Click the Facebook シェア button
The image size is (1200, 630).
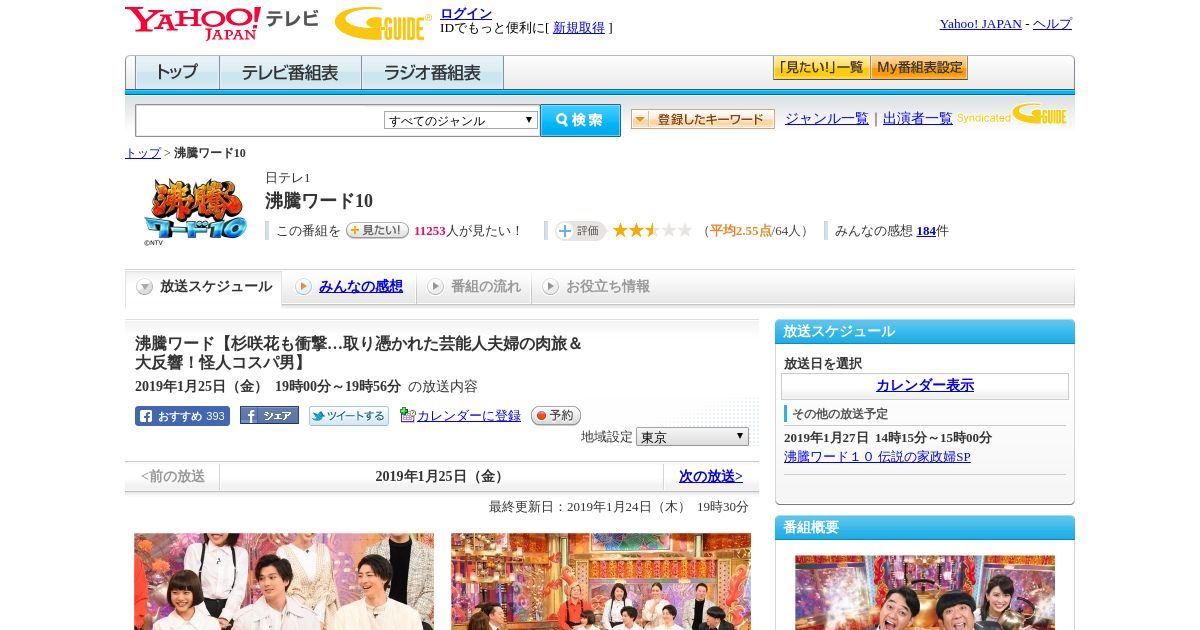tap(269, 416)
